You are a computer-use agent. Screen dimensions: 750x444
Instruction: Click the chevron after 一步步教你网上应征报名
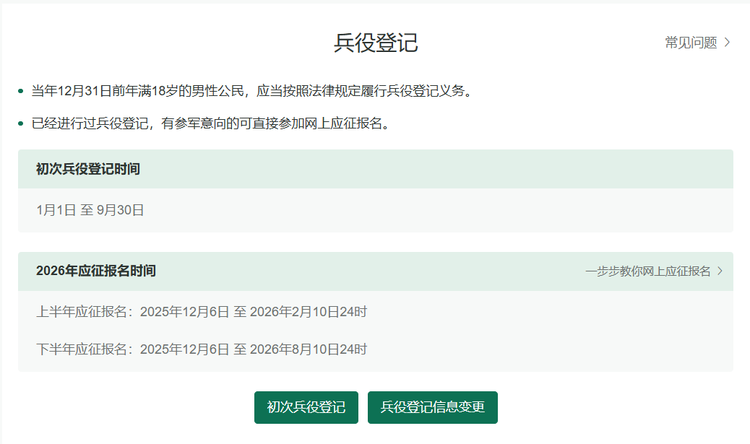coord(720,271)
